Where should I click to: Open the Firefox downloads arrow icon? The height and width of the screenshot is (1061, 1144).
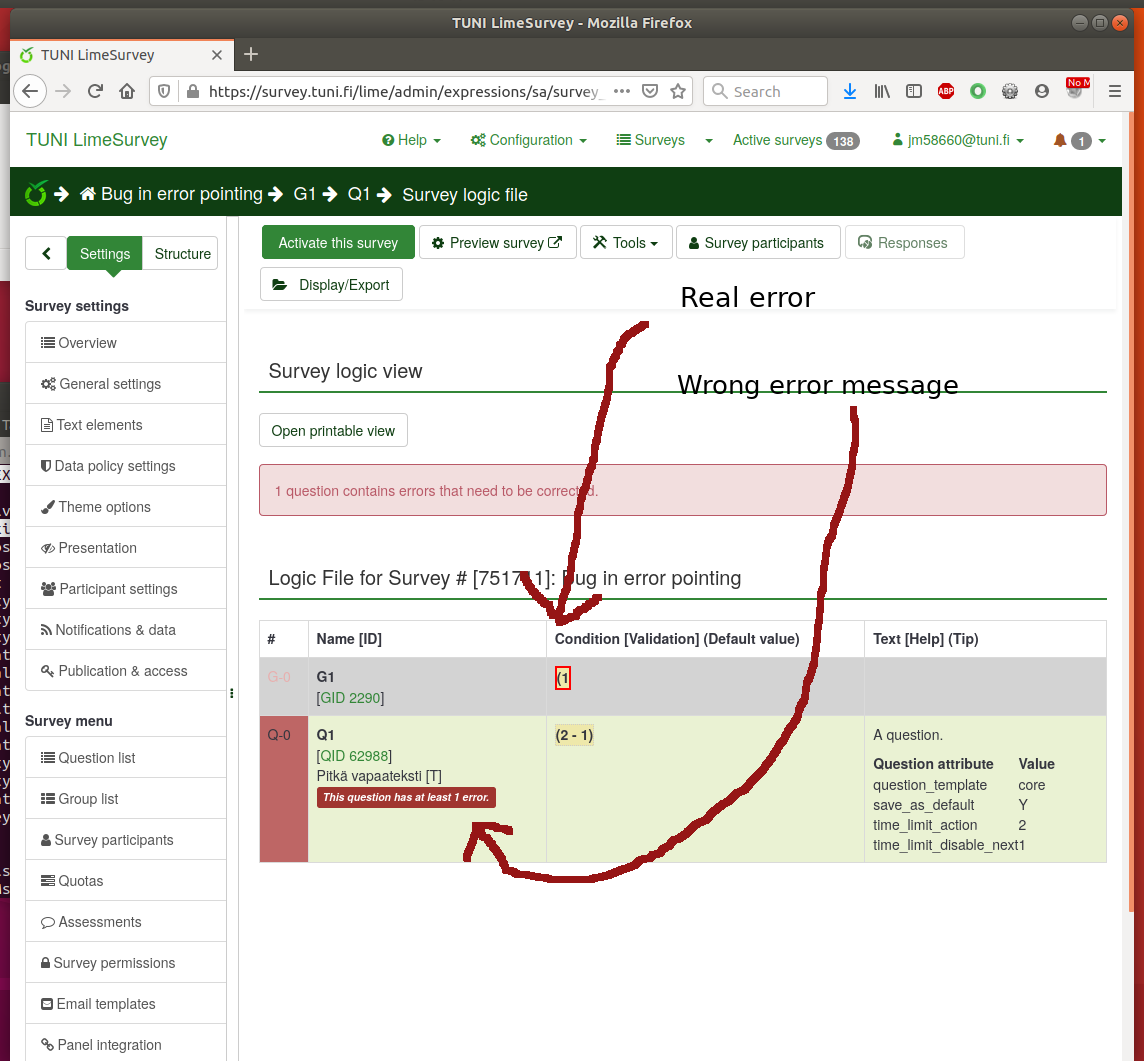coord(850,91)
